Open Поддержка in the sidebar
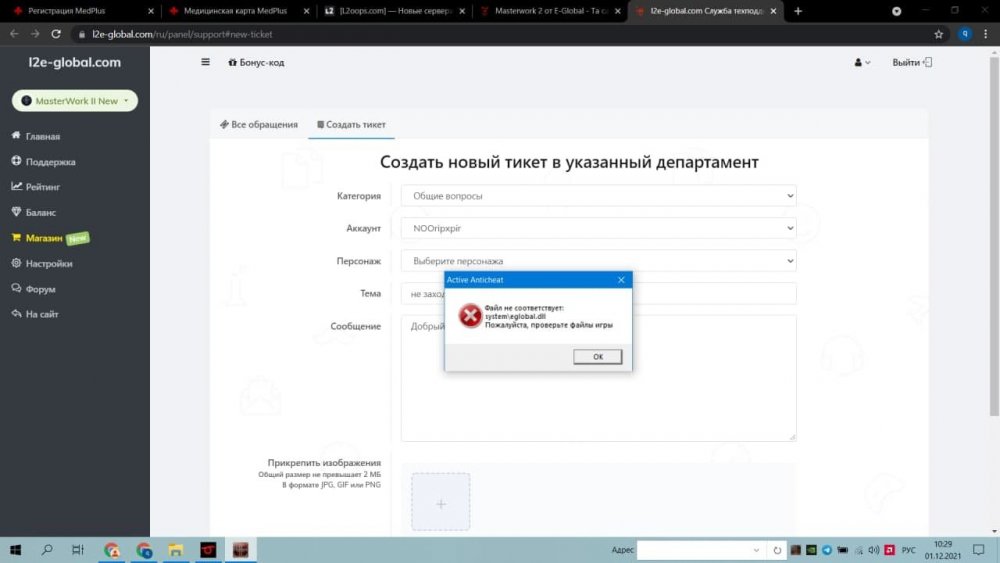The image size is (1000, 563). click(50, 161)
